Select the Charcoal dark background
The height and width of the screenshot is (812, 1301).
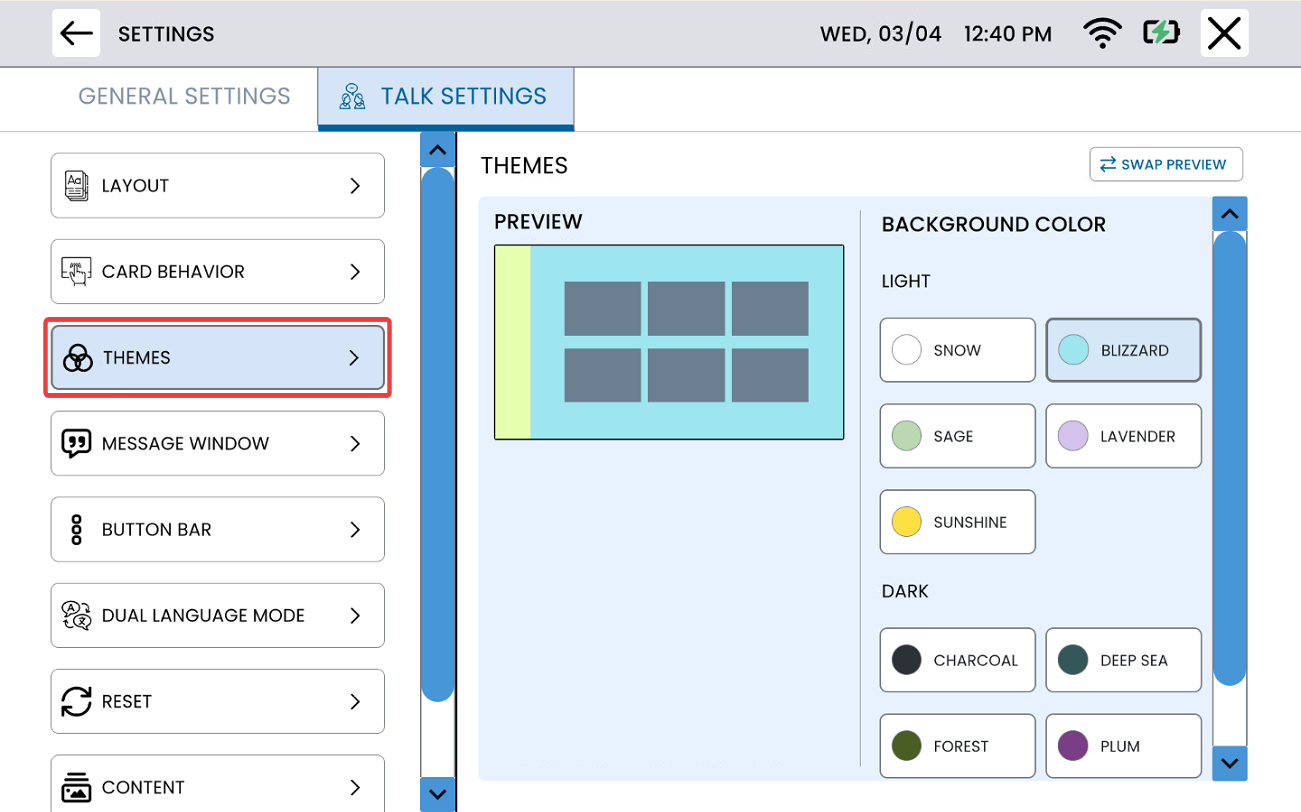pyautogui.click(x=957, y=660)
